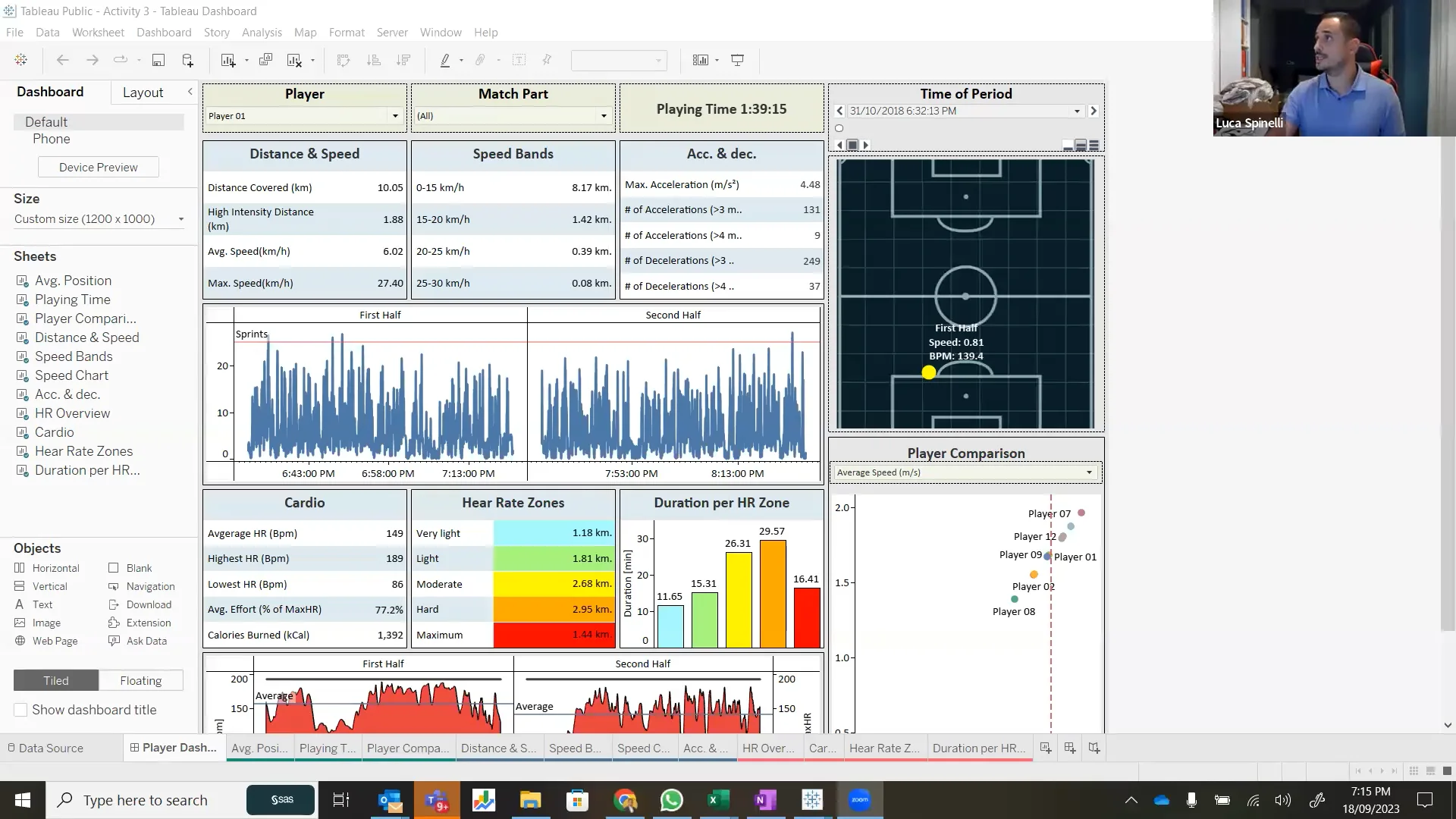The image size is (1456, 819).
Task: Click the Save icon in toolbar
Action: [x=158, y=60]
